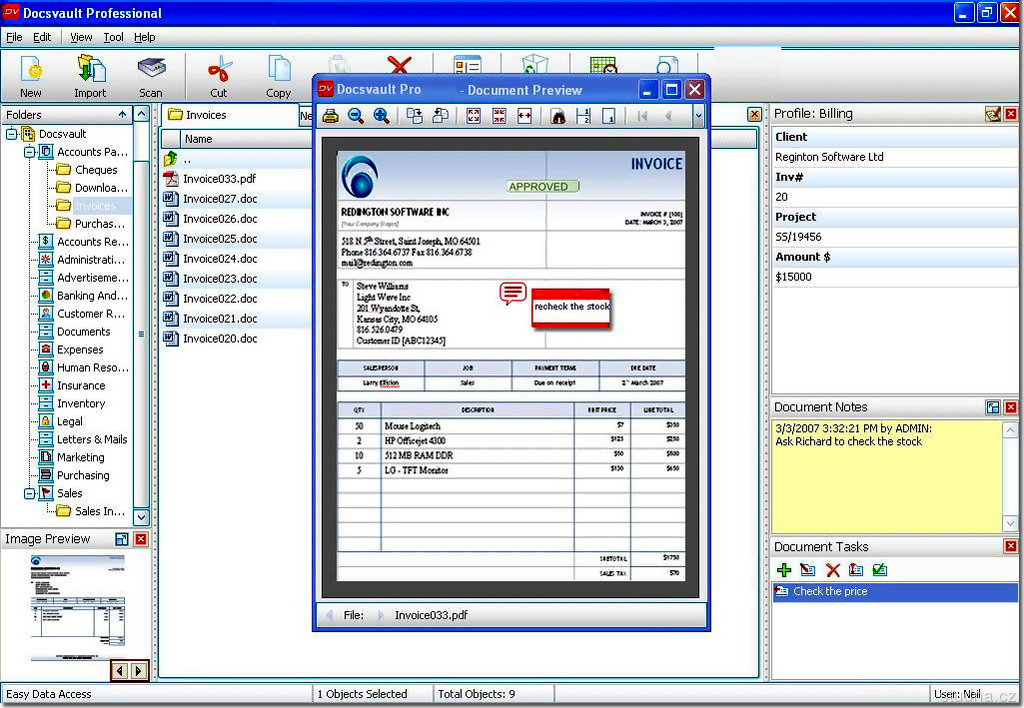Open the preview toolbar overflow dropdown arrow
This screenshot has width=1024, height=708.
(x=698, y=116)
